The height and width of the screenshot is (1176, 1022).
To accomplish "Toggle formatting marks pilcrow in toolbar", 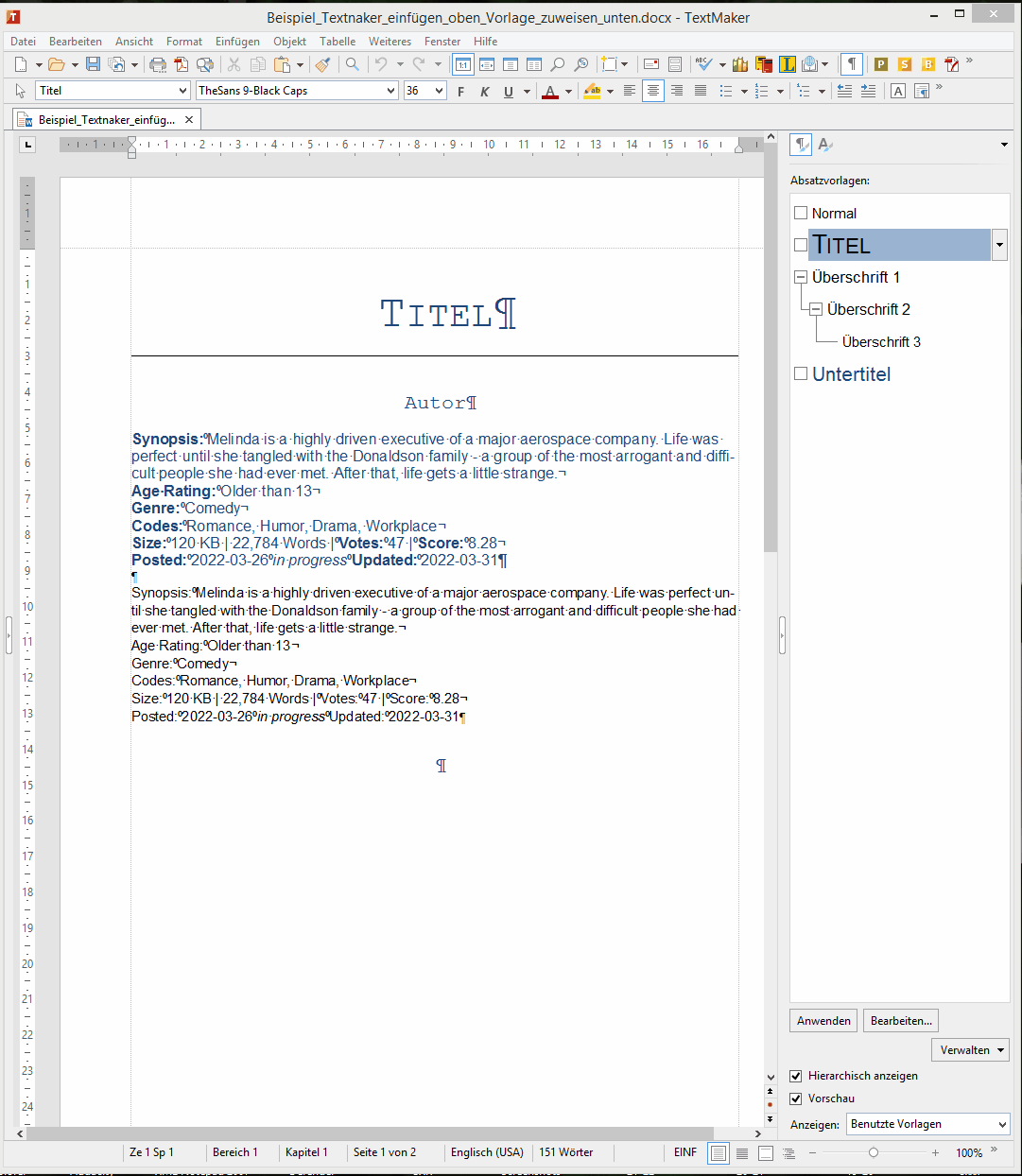I will (852, 64).
